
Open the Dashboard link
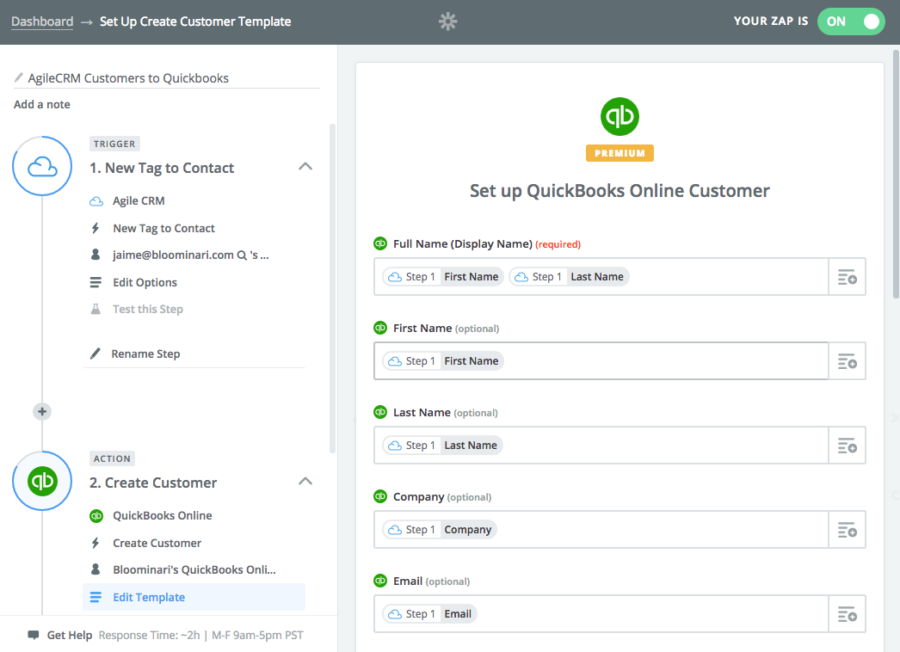[x=42, y=22]
